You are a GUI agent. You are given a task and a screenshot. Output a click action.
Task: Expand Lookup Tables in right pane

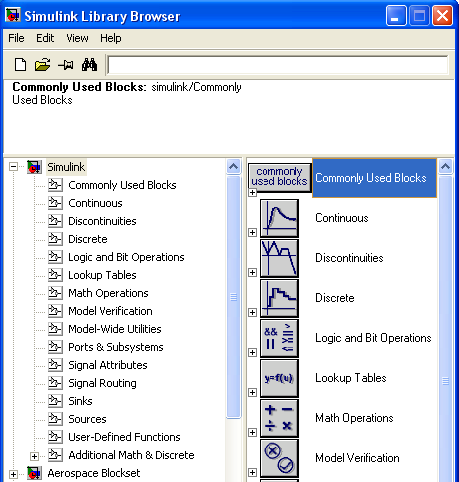tap(252, 392)
